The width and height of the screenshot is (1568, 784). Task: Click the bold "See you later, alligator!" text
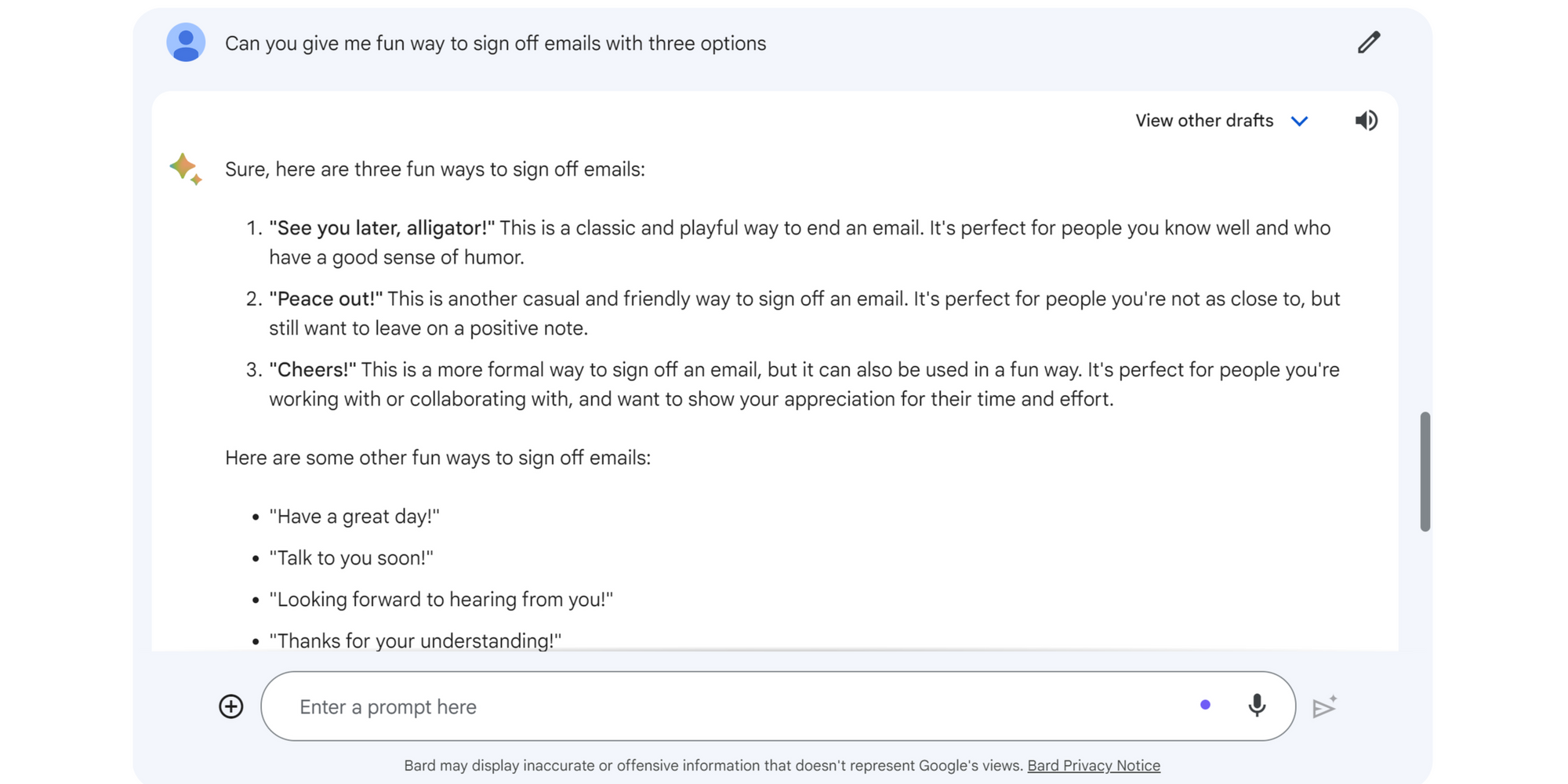(382, 228)
